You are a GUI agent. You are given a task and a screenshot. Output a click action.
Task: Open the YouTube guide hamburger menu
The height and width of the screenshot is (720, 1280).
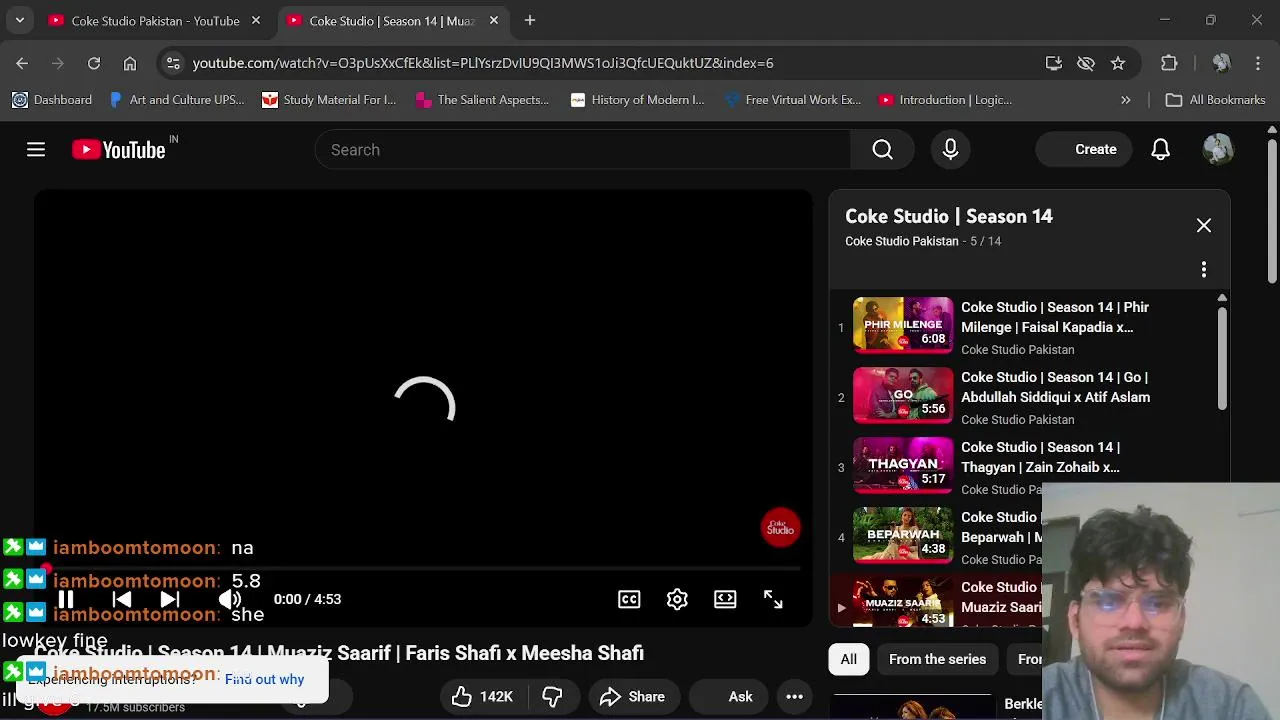tap(36, 150)
